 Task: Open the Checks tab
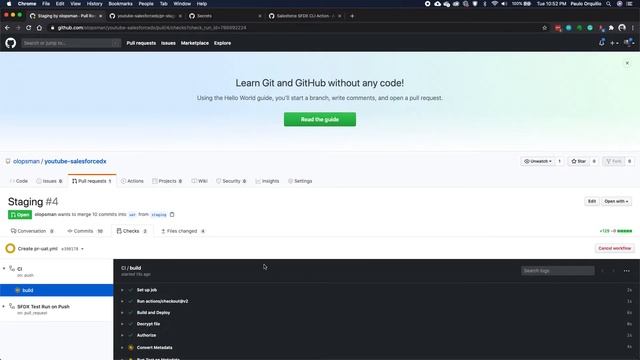tap(131, 231)
